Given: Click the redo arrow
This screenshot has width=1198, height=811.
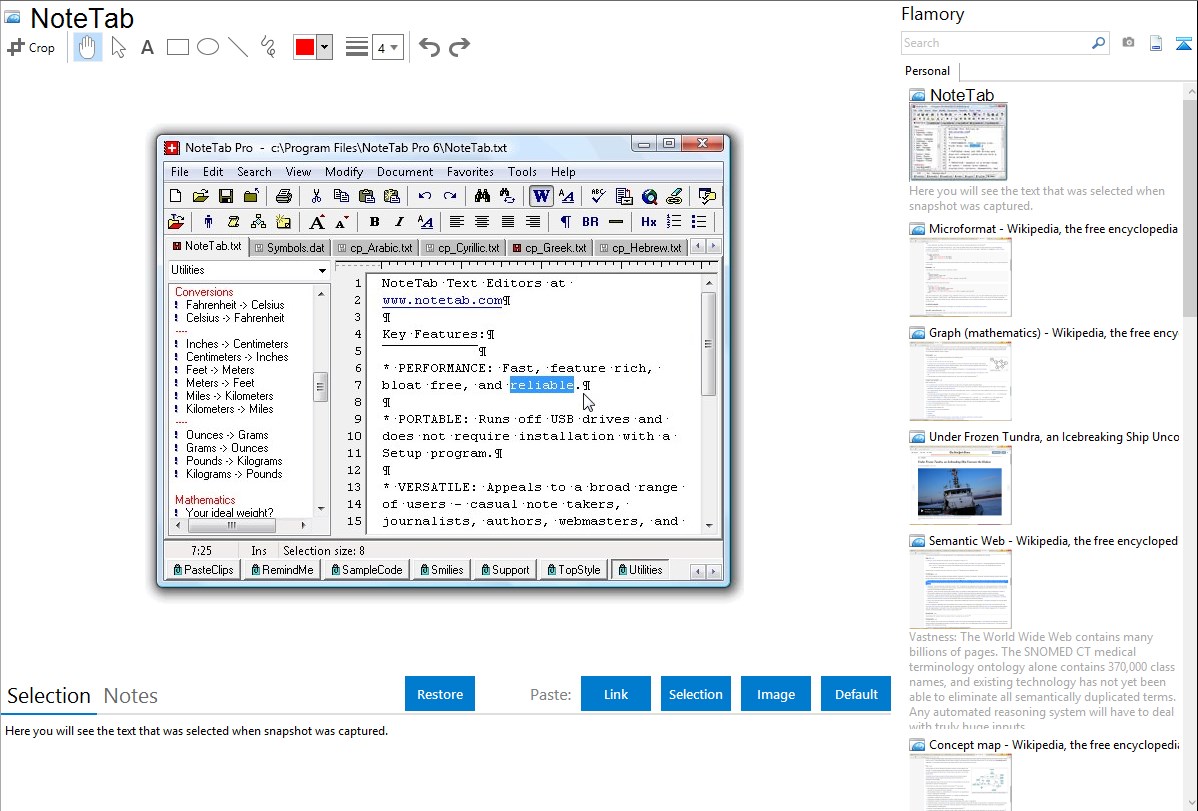Looking at the screenshot, I should click(x=459, y=47).
